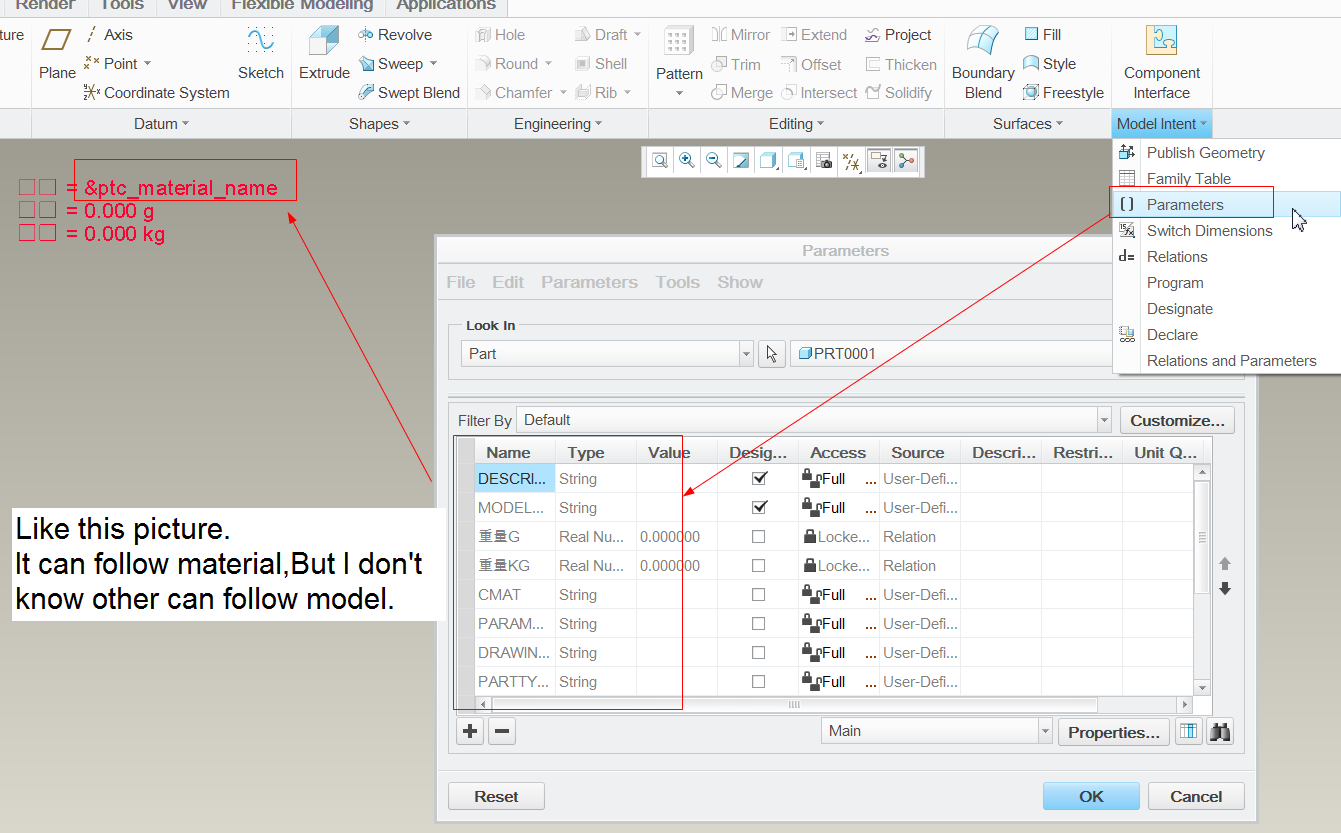The width and height of the screenshot is (1341, 833).
Task: Click the Zoom In magnifier icon
Action: (687, 161)
